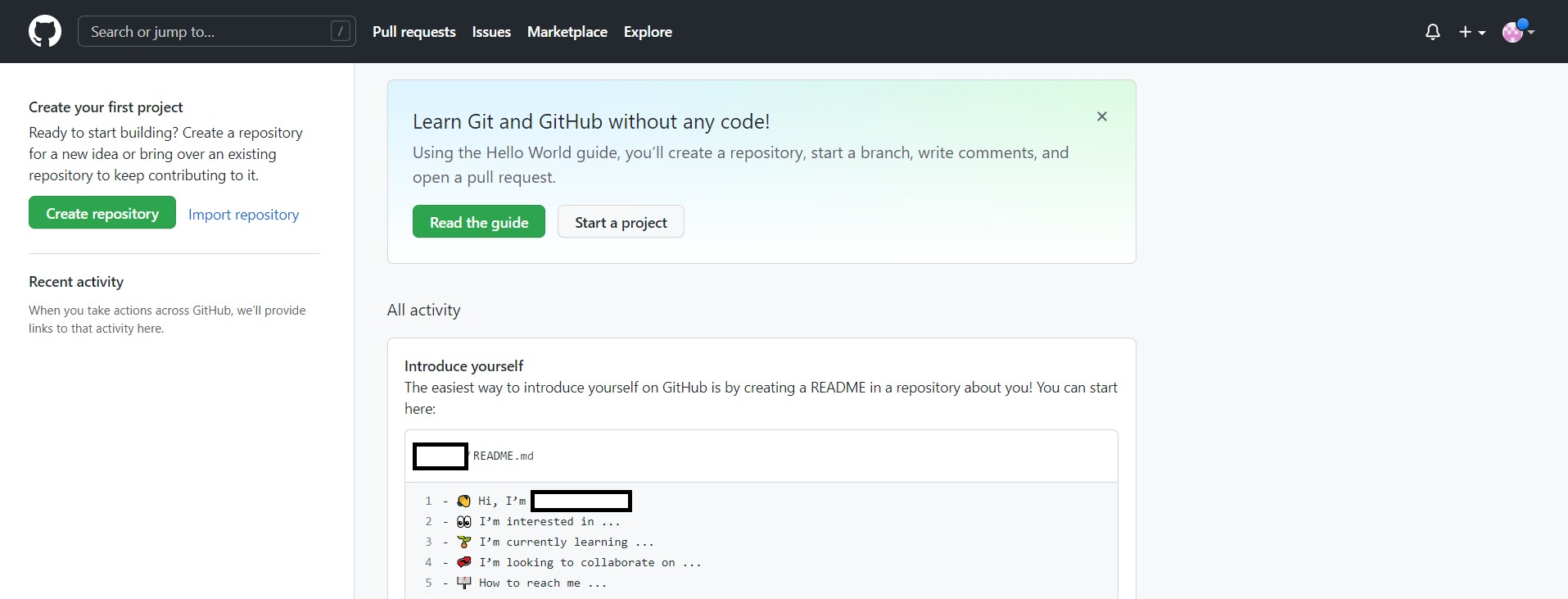
Task: Open the Issues page
Action: [491, 32]
